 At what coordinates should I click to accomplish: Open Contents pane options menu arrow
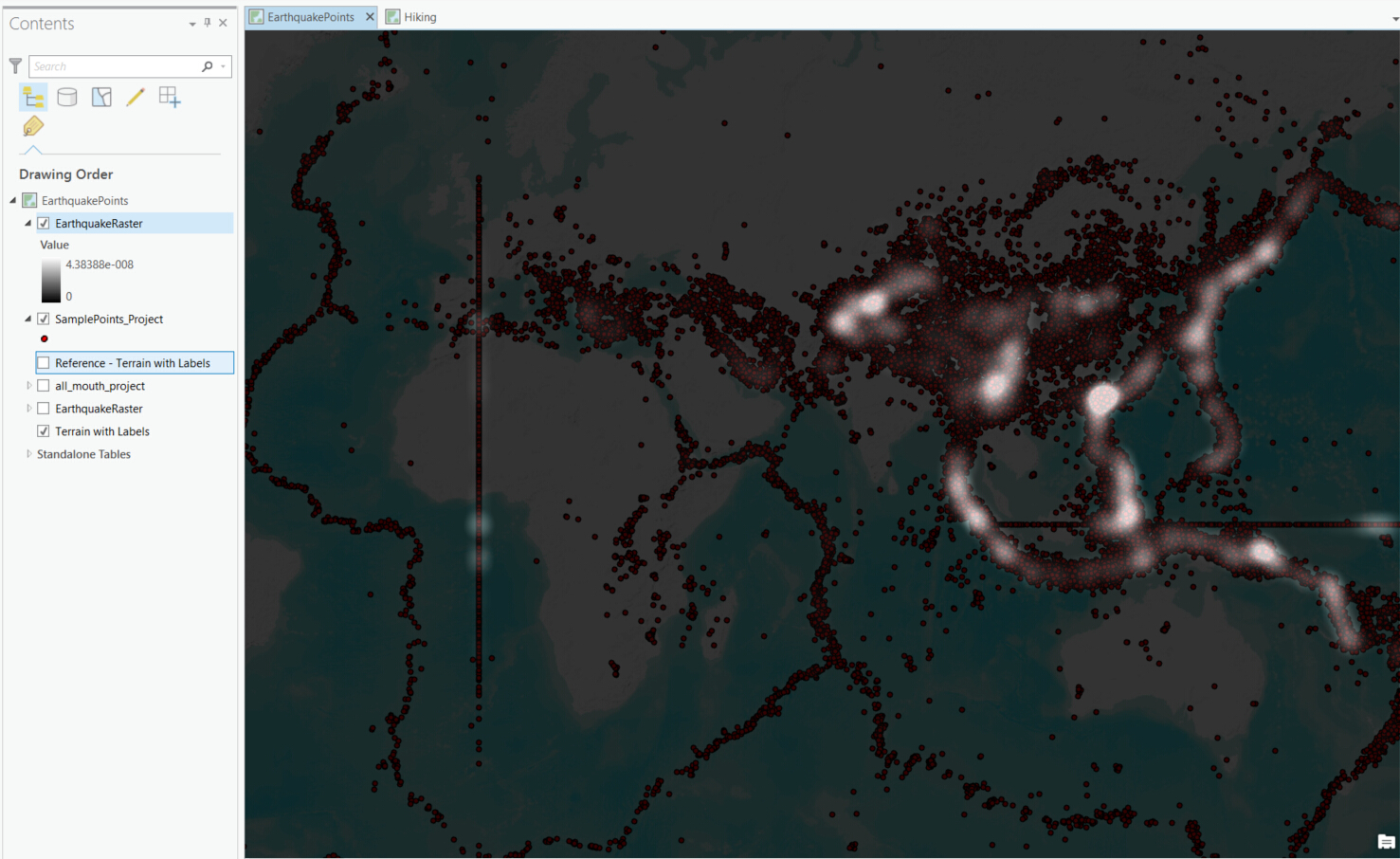pyautogui.click(x=192, y=24)
